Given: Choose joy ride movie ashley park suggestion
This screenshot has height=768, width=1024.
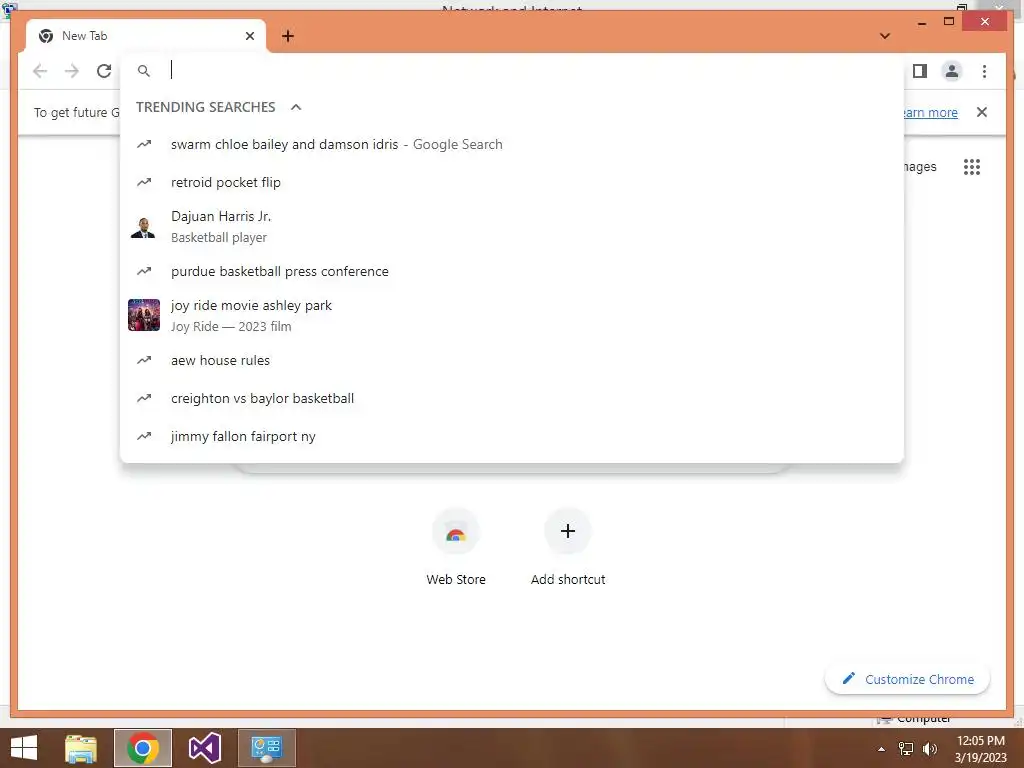Looking at the screenshot, I should click(512, 315).
